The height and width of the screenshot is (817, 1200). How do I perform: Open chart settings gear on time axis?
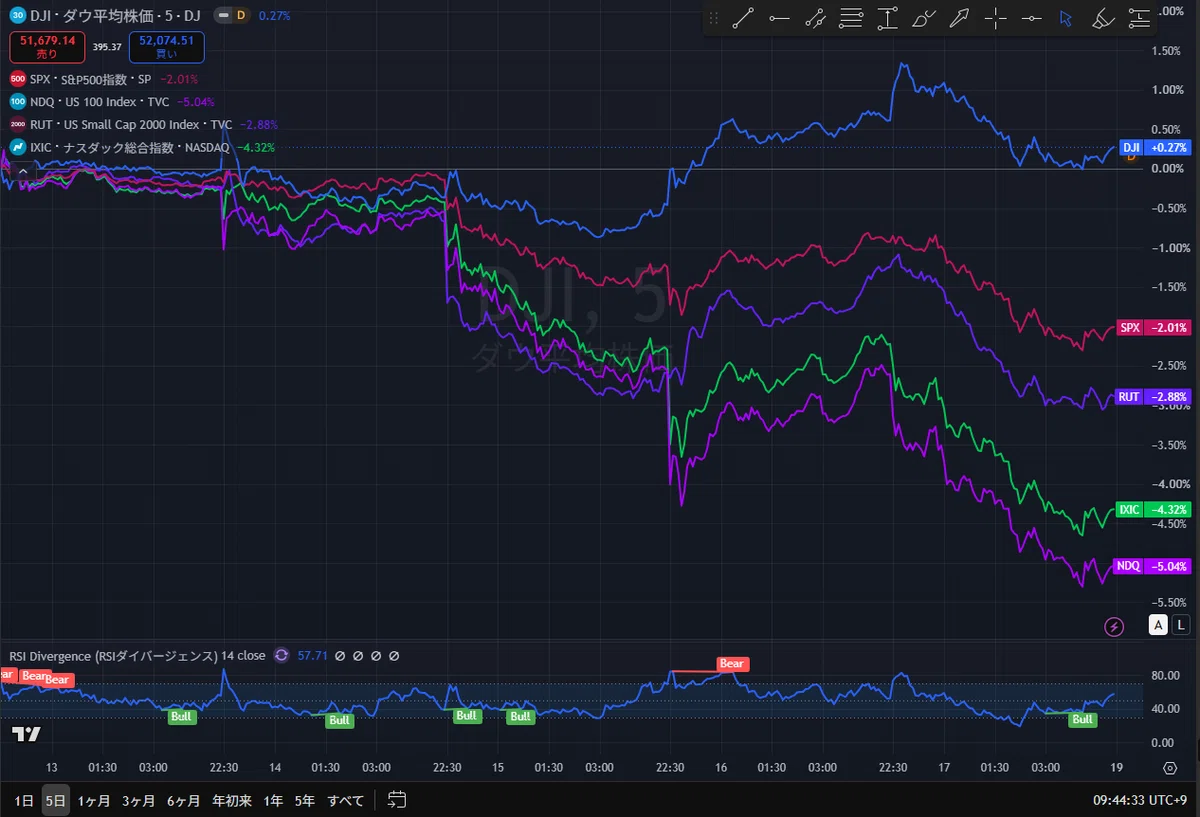pos(1170,767)
